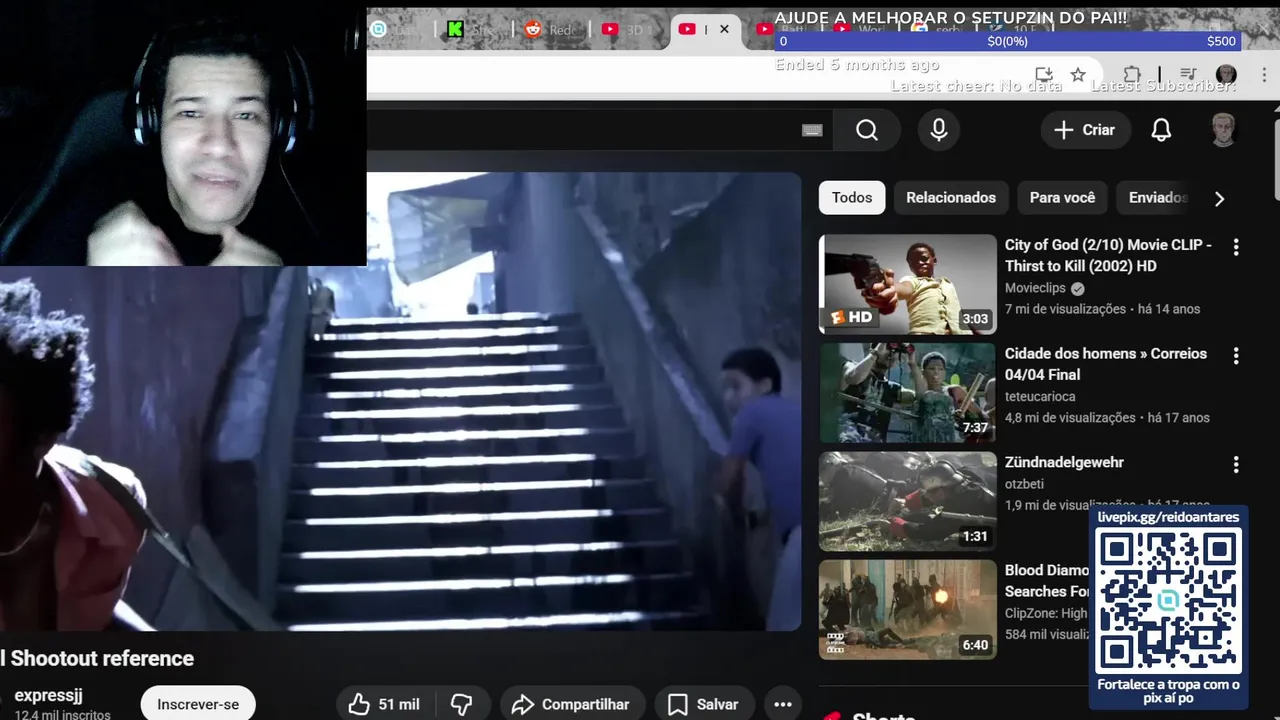
Task: Open the Zündnadelgewehr video title
Action: click(x=1064, y=462)
